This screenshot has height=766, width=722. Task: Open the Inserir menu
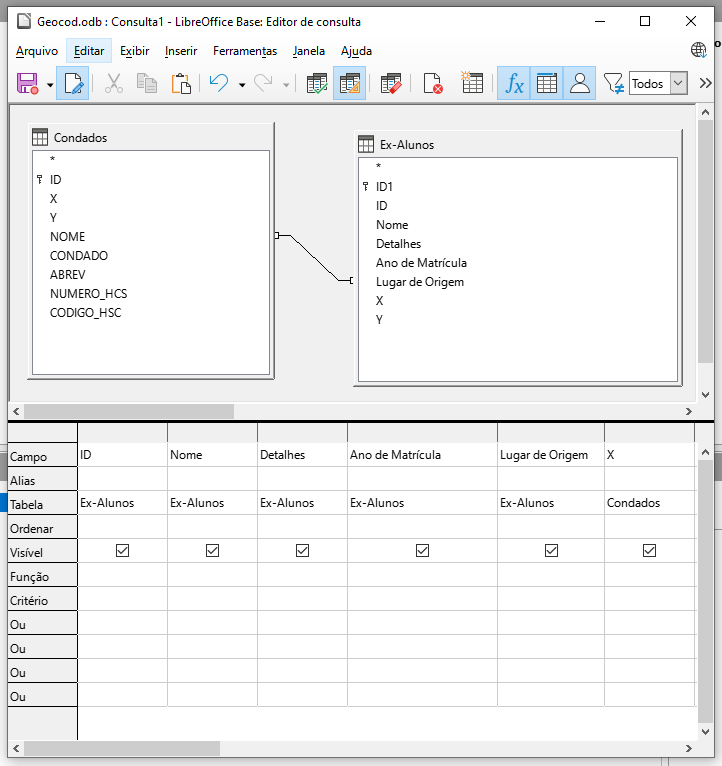click(181, 51)
